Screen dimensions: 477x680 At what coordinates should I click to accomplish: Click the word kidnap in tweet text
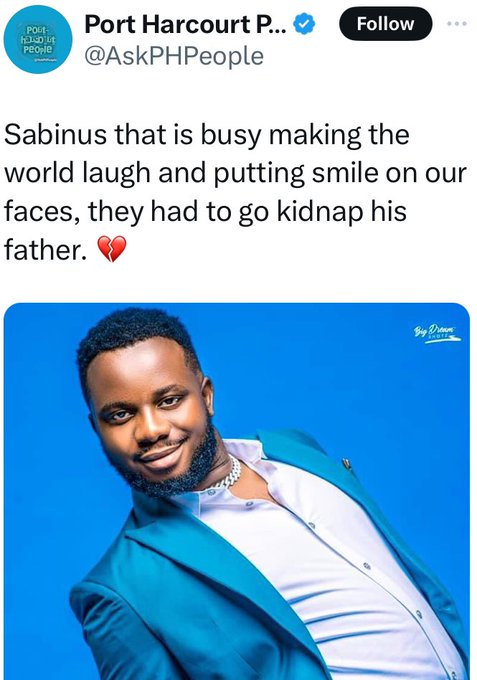coord(320,212)
